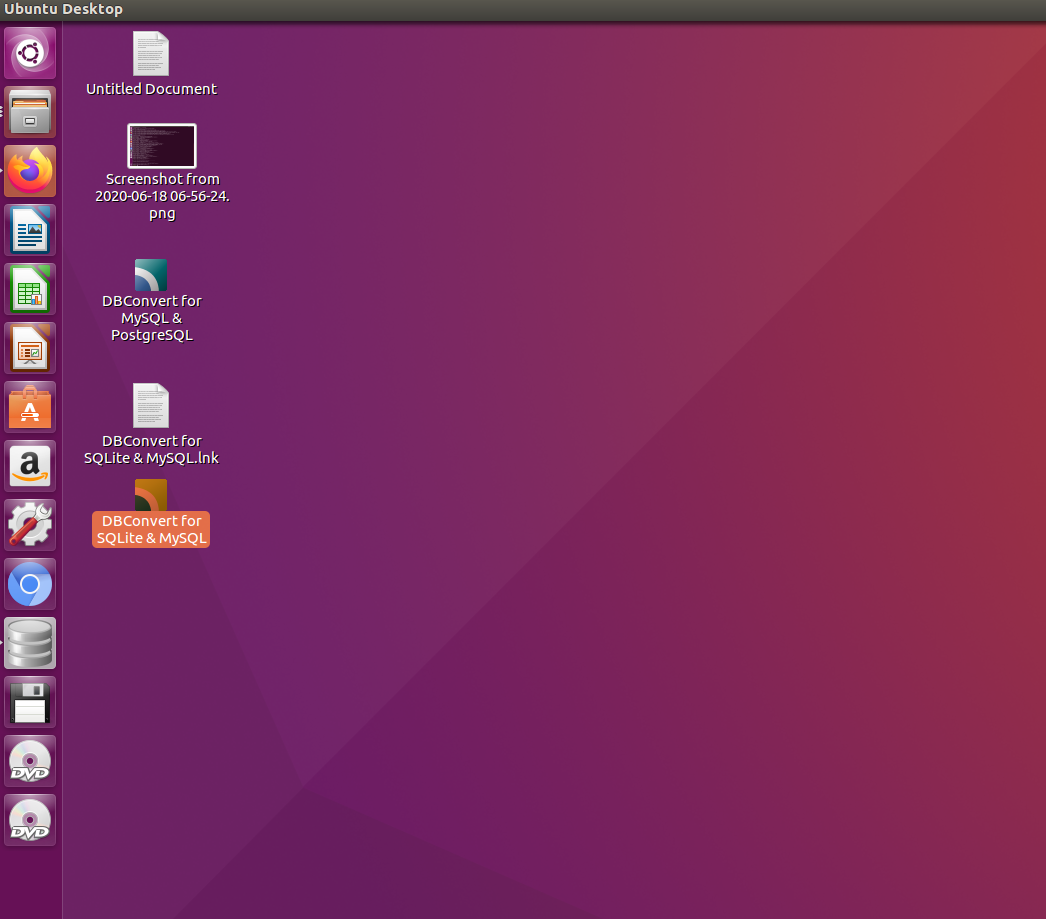Select the Screenshot from 2020-06-18 thumbnail
1046x919 pixels.
click(162, 146)
